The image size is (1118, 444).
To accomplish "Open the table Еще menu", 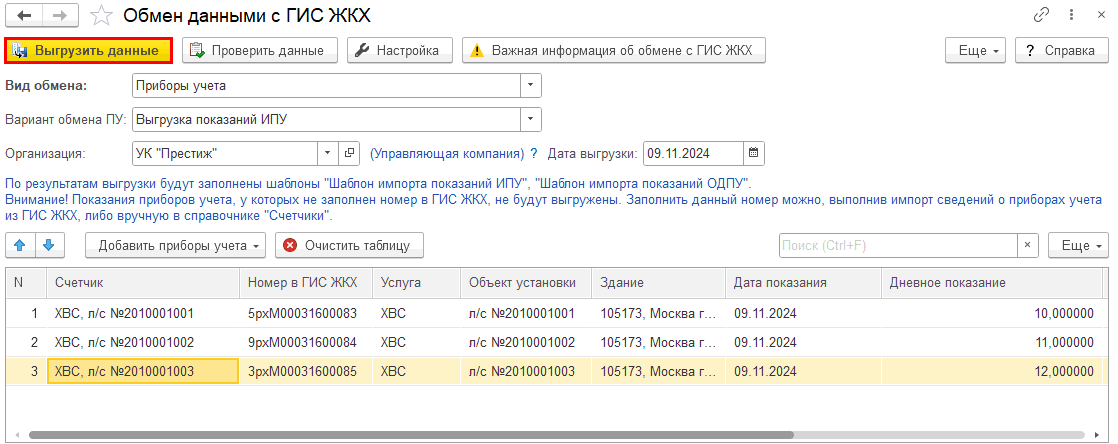I will (x=1078, y=245).
